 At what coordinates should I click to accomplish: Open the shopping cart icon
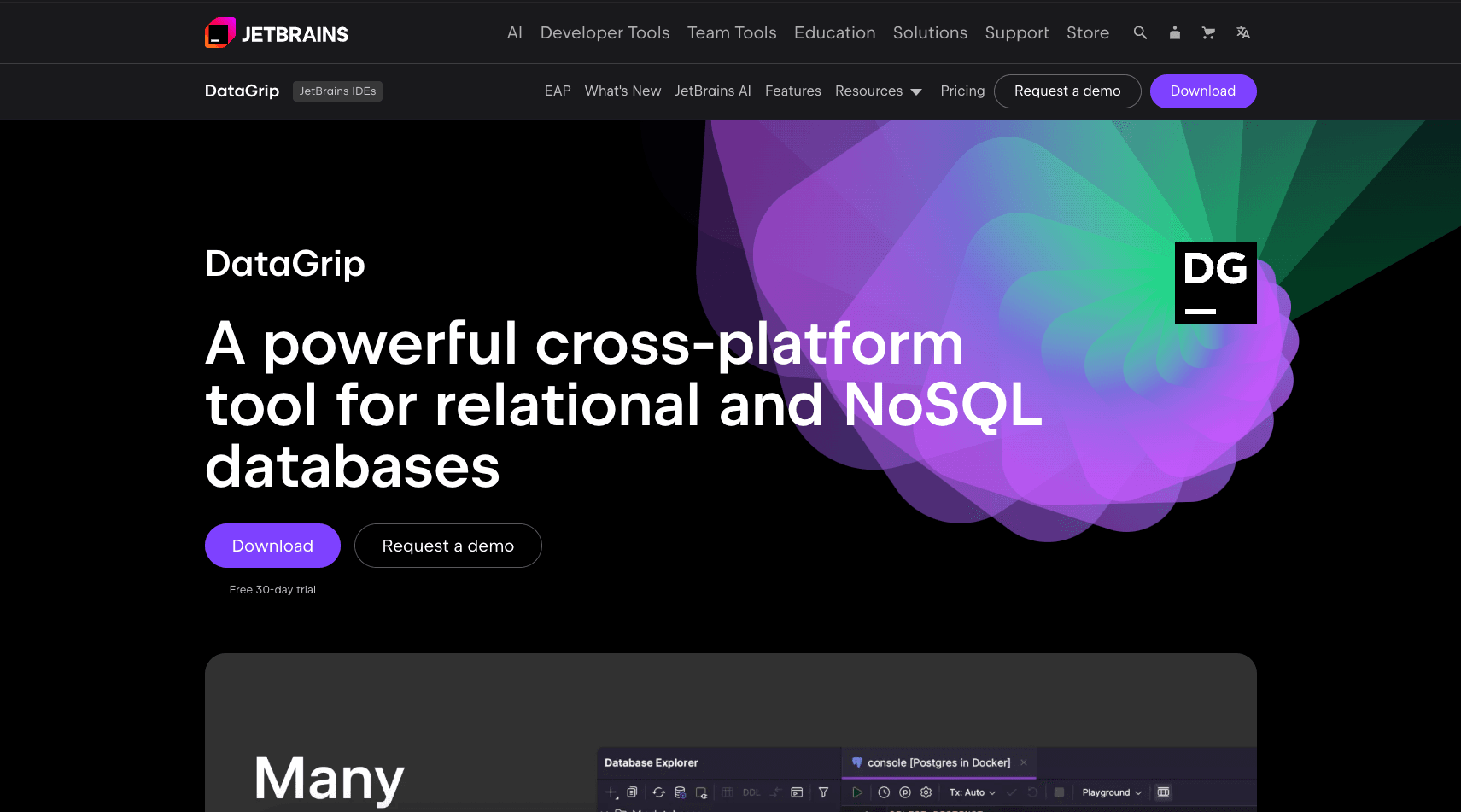[1208, 32]
